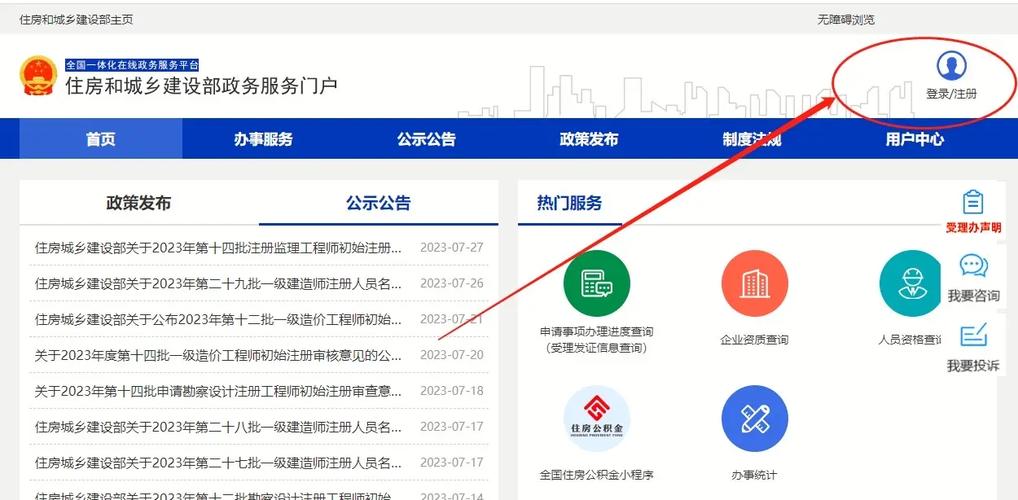This screenshot has height=500, width=1018.
Task: Select the 热门服务 tab
Action: (569, 203)
